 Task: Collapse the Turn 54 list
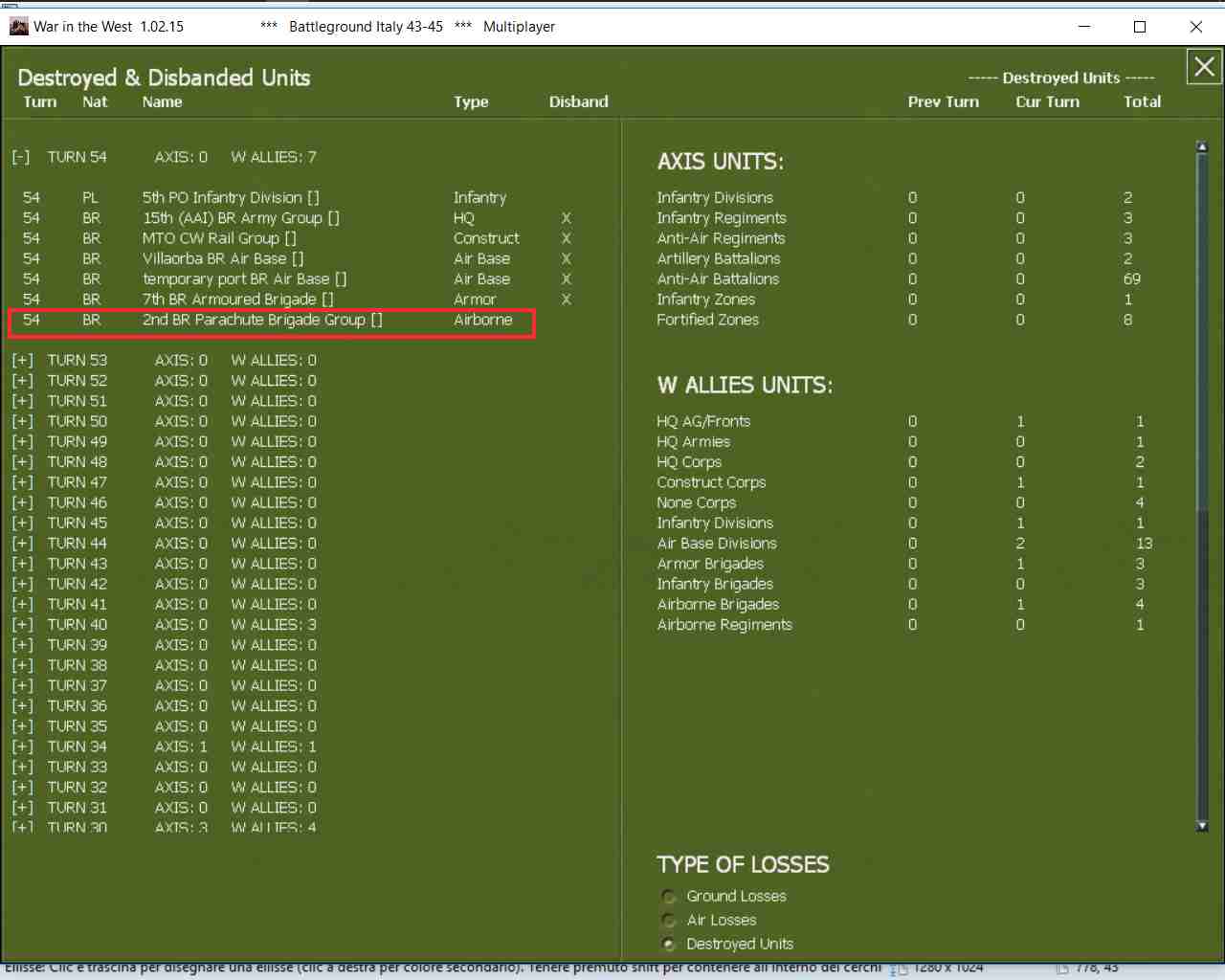(21, 157)
